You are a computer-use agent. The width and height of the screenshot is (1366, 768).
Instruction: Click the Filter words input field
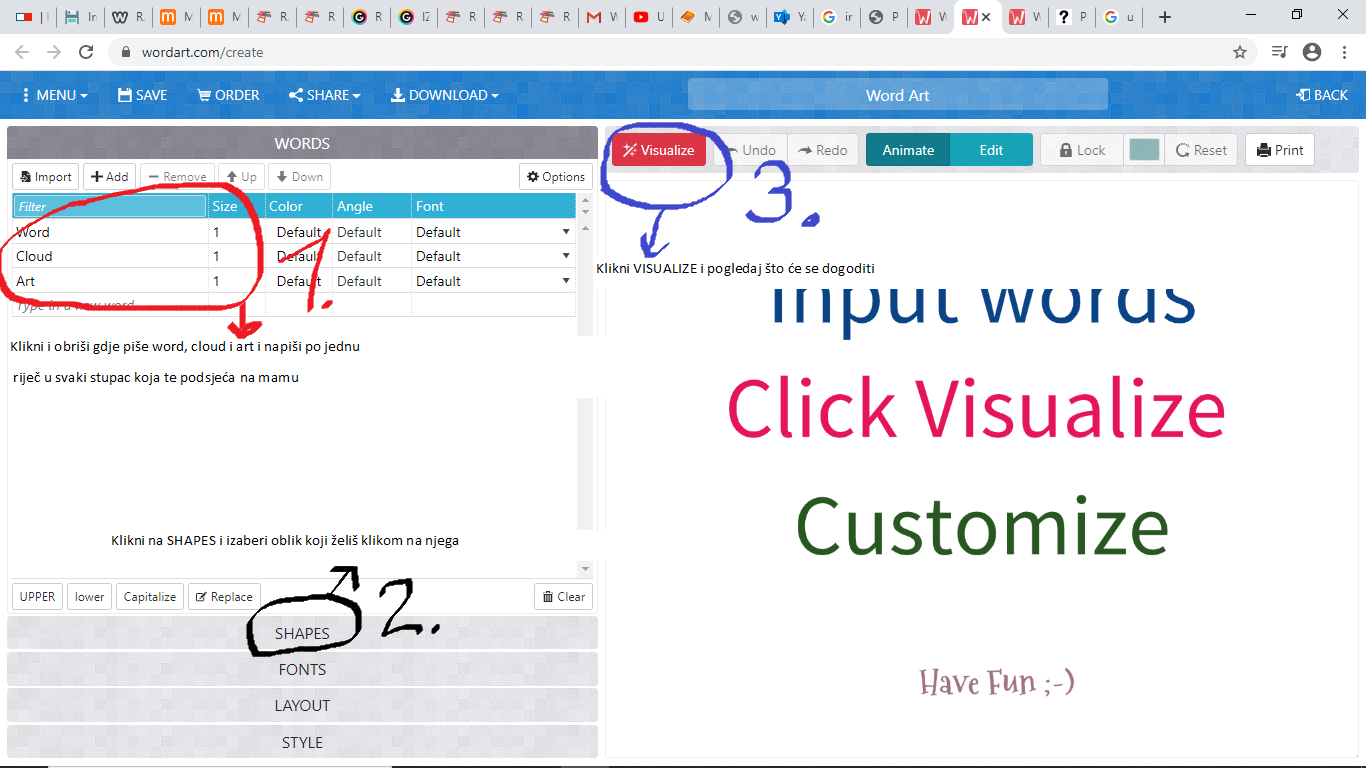110,206
